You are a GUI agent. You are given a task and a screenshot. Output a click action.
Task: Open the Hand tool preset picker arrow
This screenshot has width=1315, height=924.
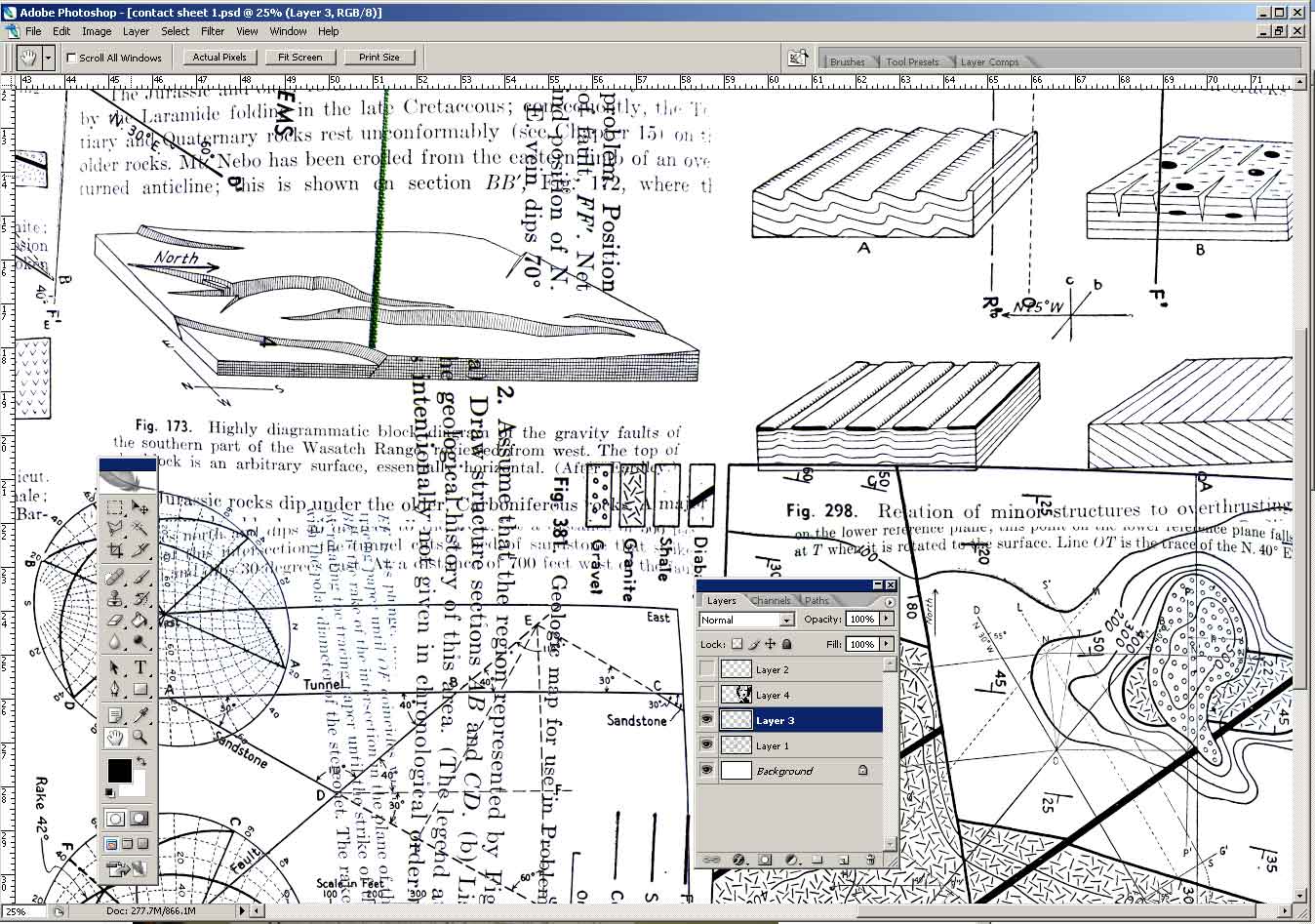pyautogui.click(x=47, y=58)
